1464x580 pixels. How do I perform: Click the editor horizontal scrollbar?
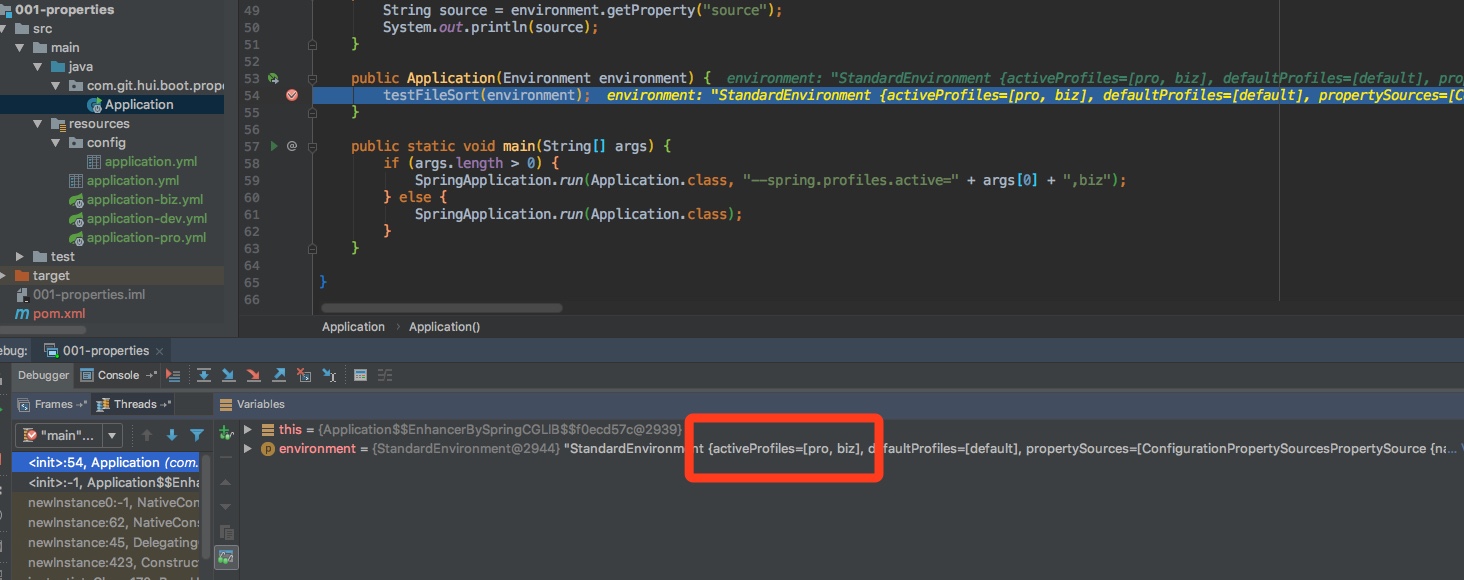click(441, 308)
